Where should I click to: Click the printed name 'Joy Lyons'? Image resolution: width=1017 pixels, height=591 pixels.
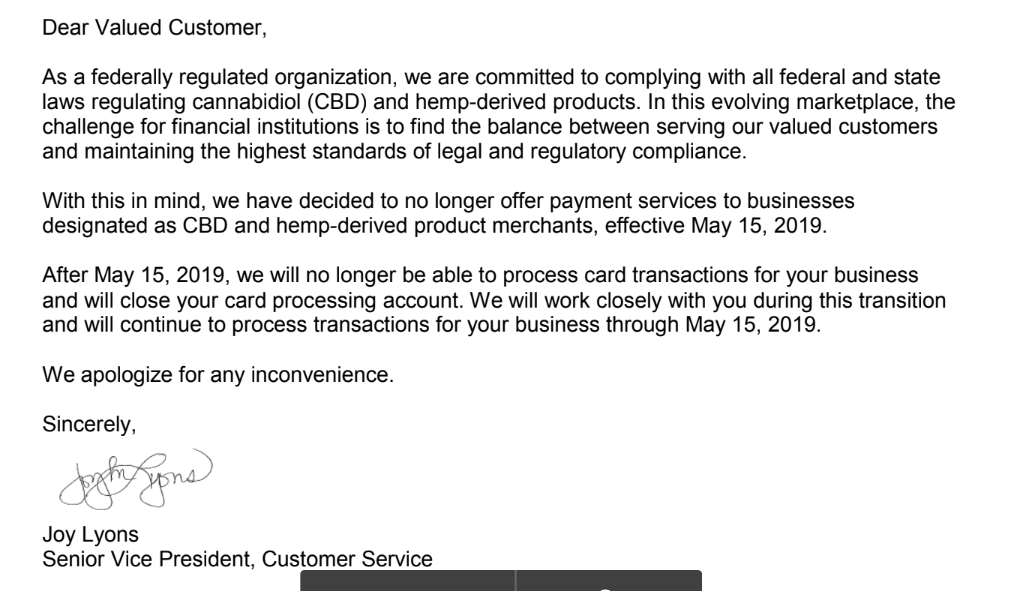click(x=90, y=534)
